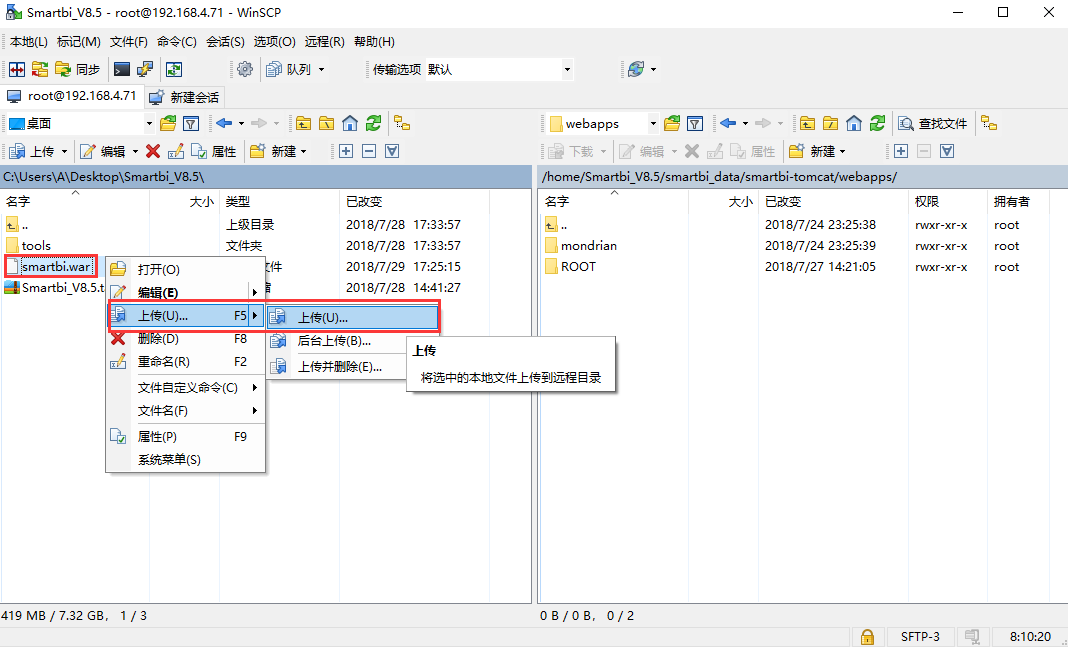Click the remote panel filter icon
This screenshot has width=1068, height=647.
pyautogui.click(x=695, y=124)
